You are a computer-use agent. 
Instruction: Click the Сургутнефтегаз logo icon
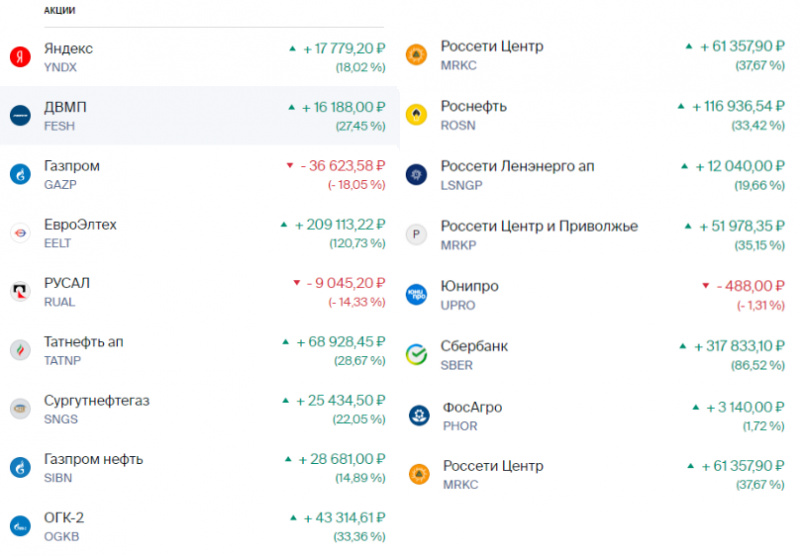pos(20,409)
